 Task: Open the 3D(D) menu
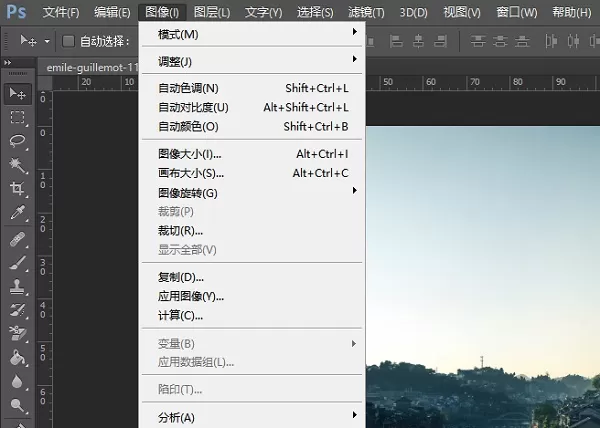pos(413,13)
